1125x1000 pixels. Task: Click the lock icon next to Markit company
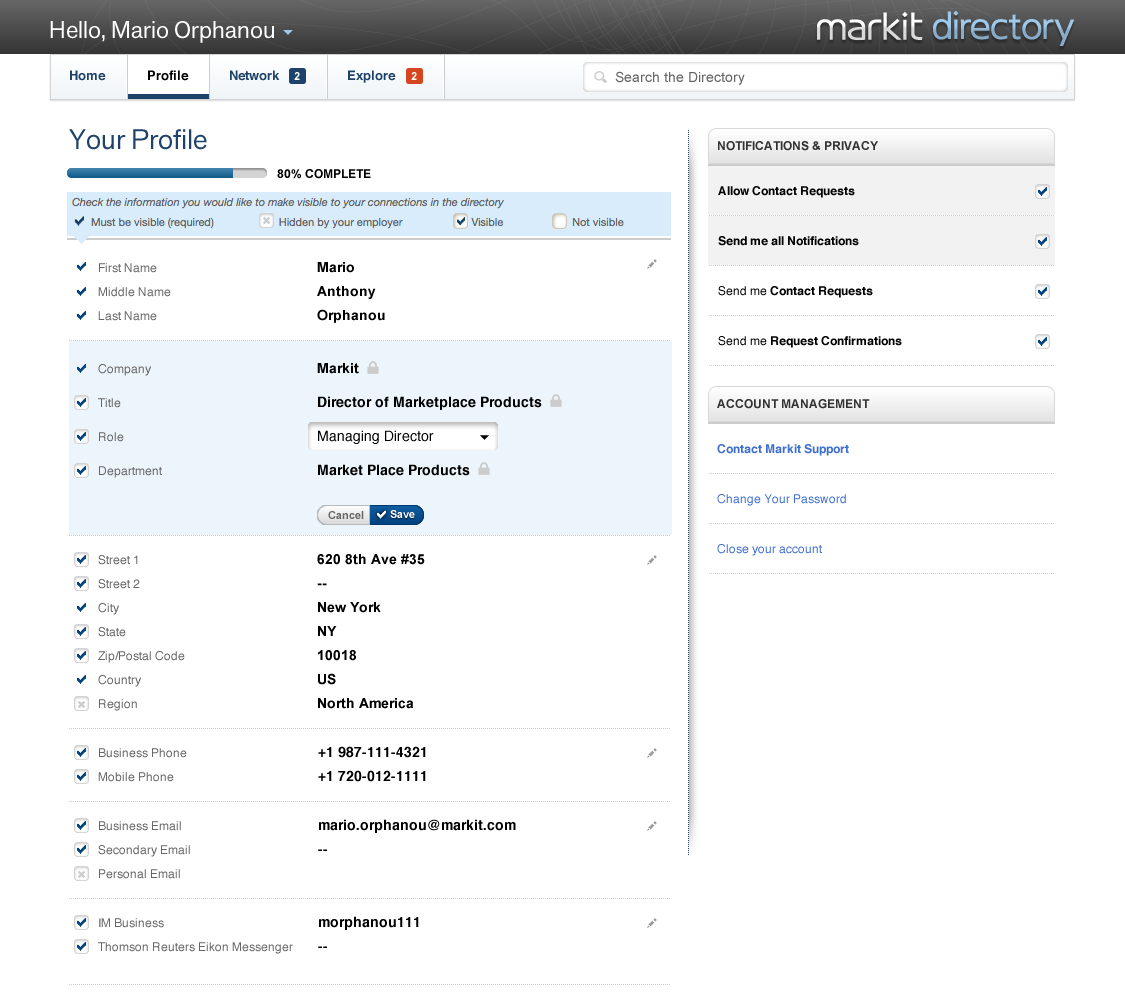373,368
